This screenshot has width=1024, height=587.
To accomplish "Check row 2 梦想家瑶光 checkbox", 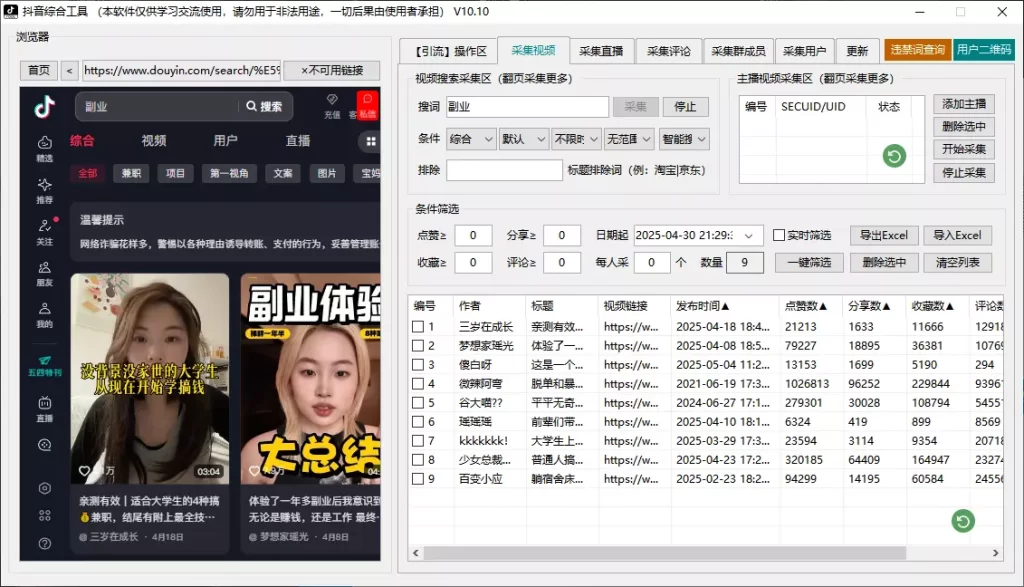I will click(x=418, y=345).
